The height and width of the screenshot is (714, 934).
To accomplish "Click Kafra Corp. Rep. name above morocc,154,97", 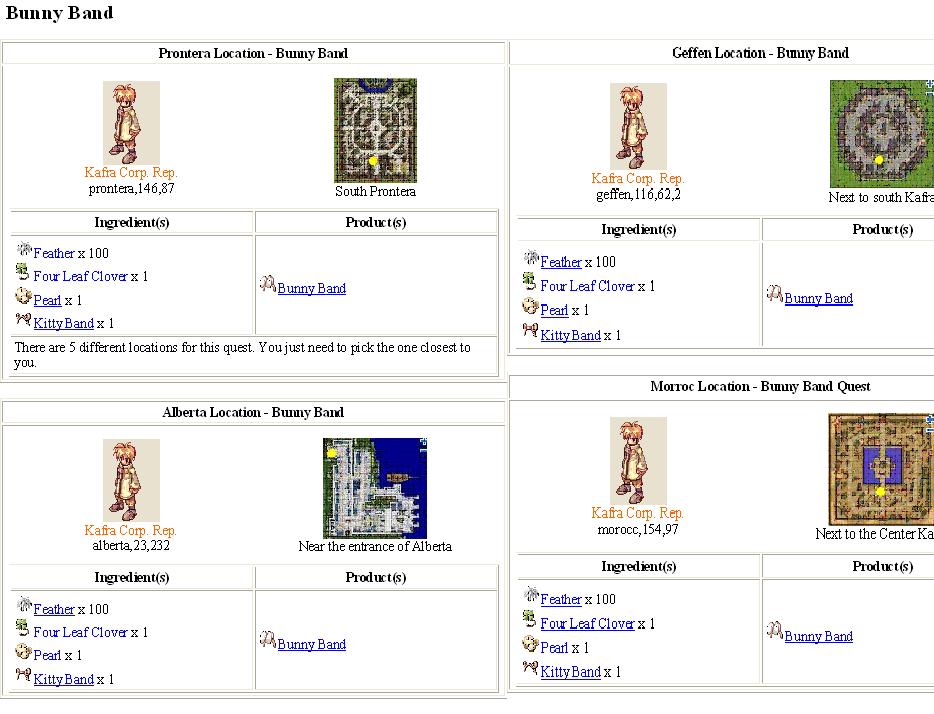I will pyautogui.click(x=637, y=513).
